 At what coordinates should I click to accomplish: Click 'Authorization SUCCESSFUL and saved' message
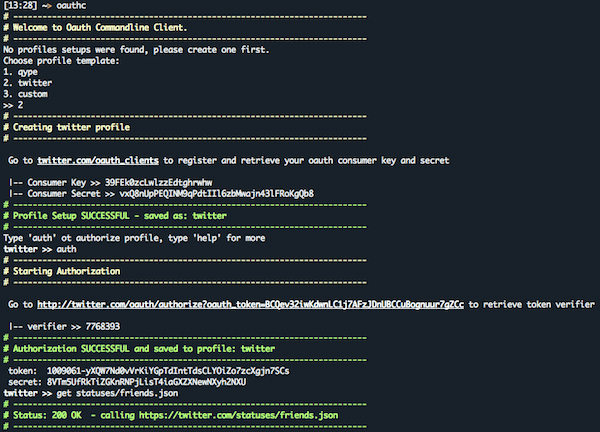(143, 349)
